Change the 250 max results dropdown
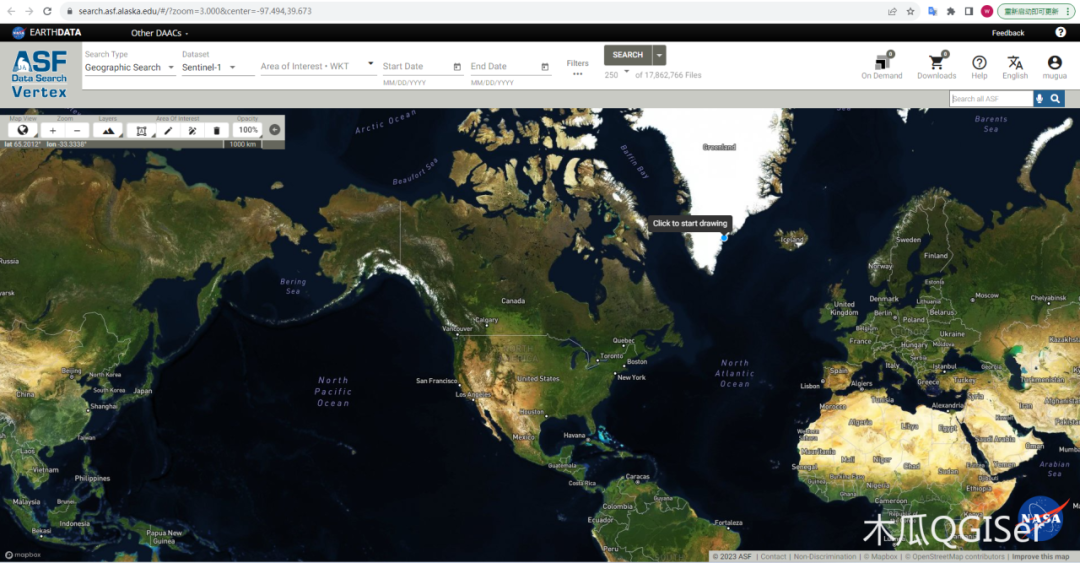The image size is (1080, 563). click(617, 74)
